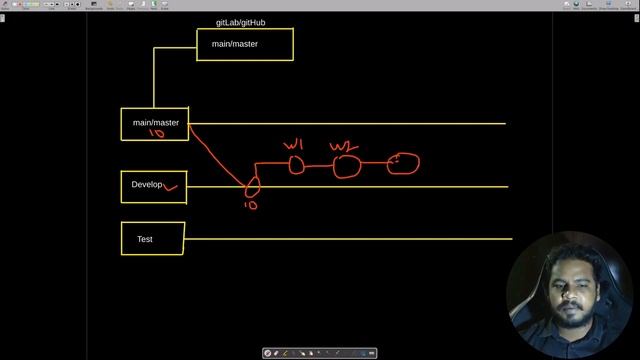Open the virtual keyboard from bottom palette

tap(371, 353)
